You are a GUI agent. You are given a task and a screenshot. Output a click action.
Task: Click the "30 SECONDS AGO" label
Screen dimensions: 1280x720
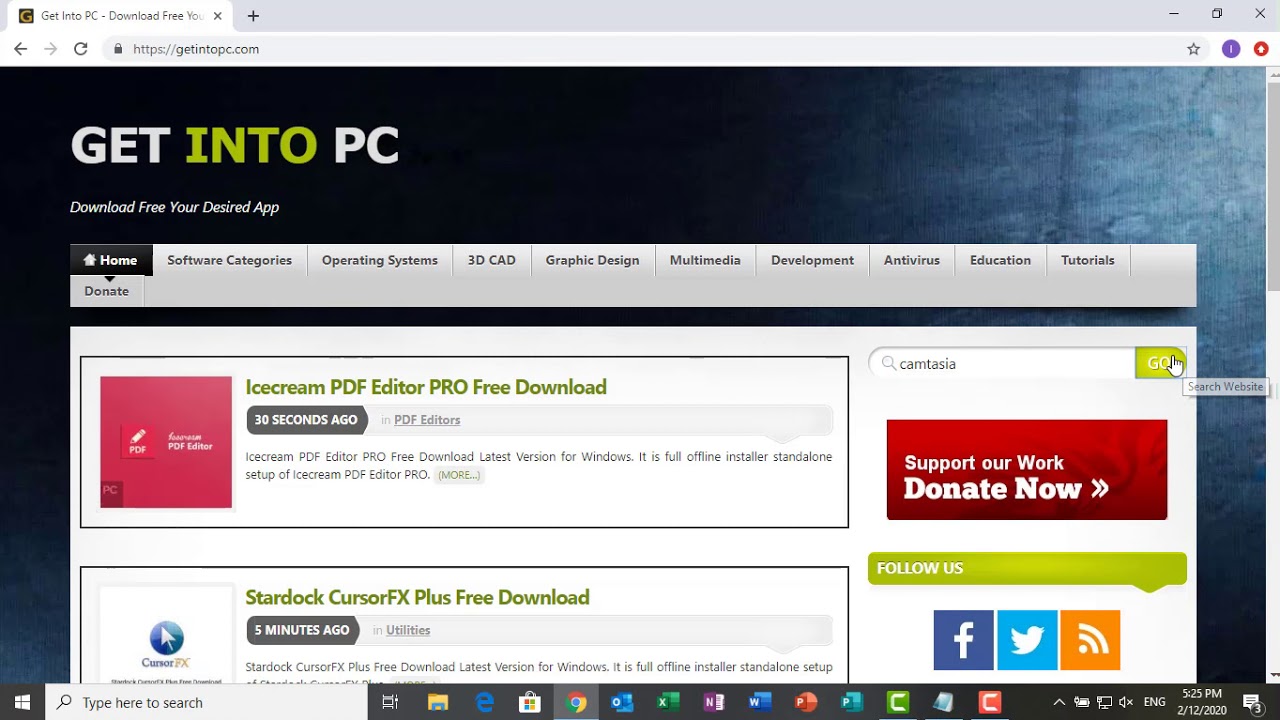tap(306, 420)
